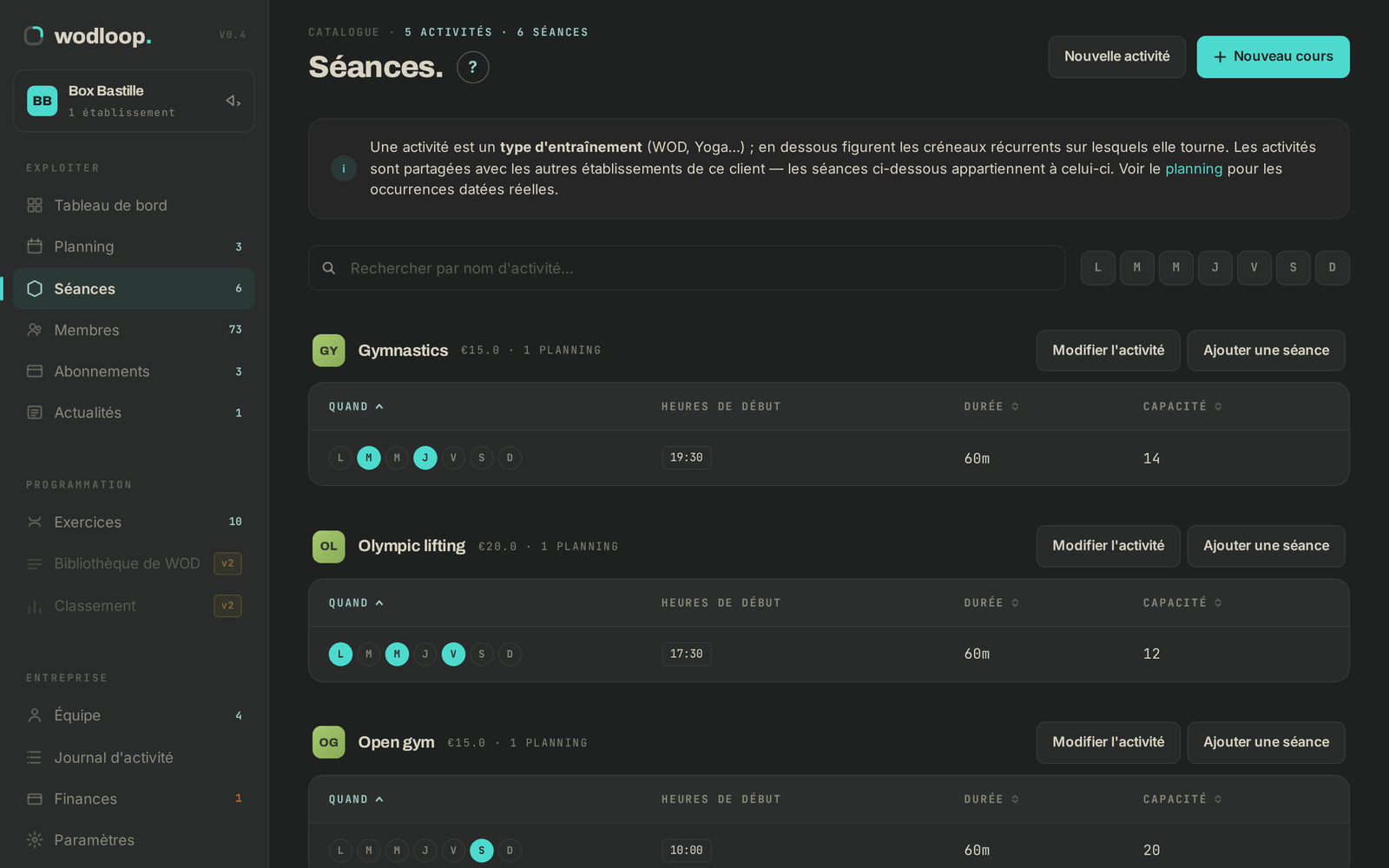This screenshot has width=1389, height=868.
Task: Sort Olympic lifting table by Capacité
Action: (x=1182, y=602)
